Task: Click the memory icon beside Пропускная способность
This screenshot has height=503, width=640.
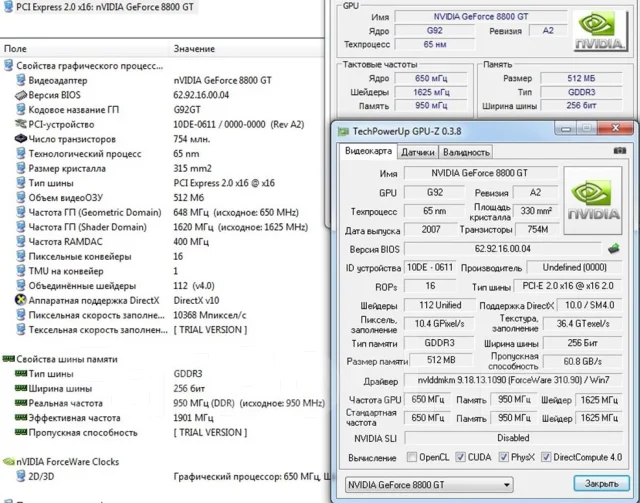Action: tap(21, 432)
